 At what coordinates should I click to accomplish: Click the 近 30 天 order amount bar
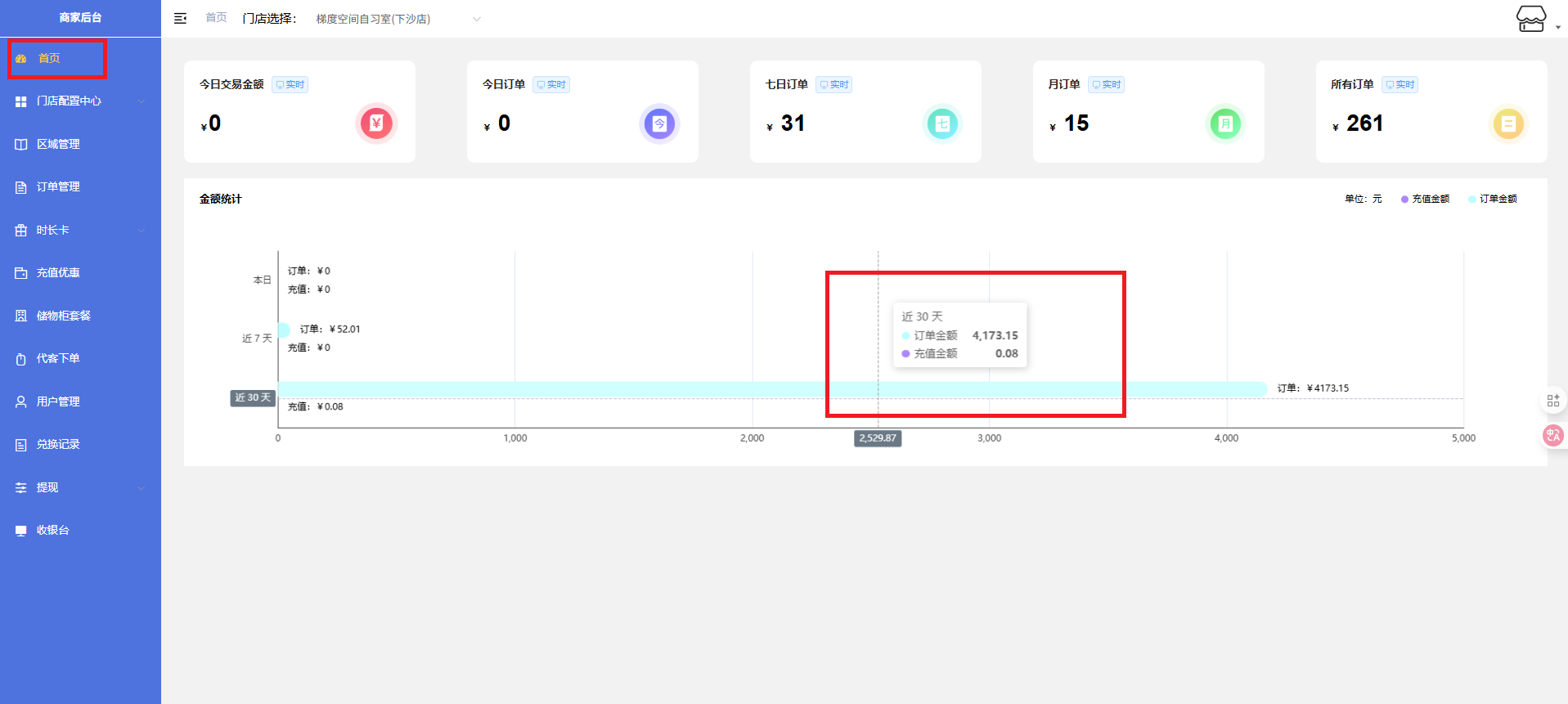point(772,389)
